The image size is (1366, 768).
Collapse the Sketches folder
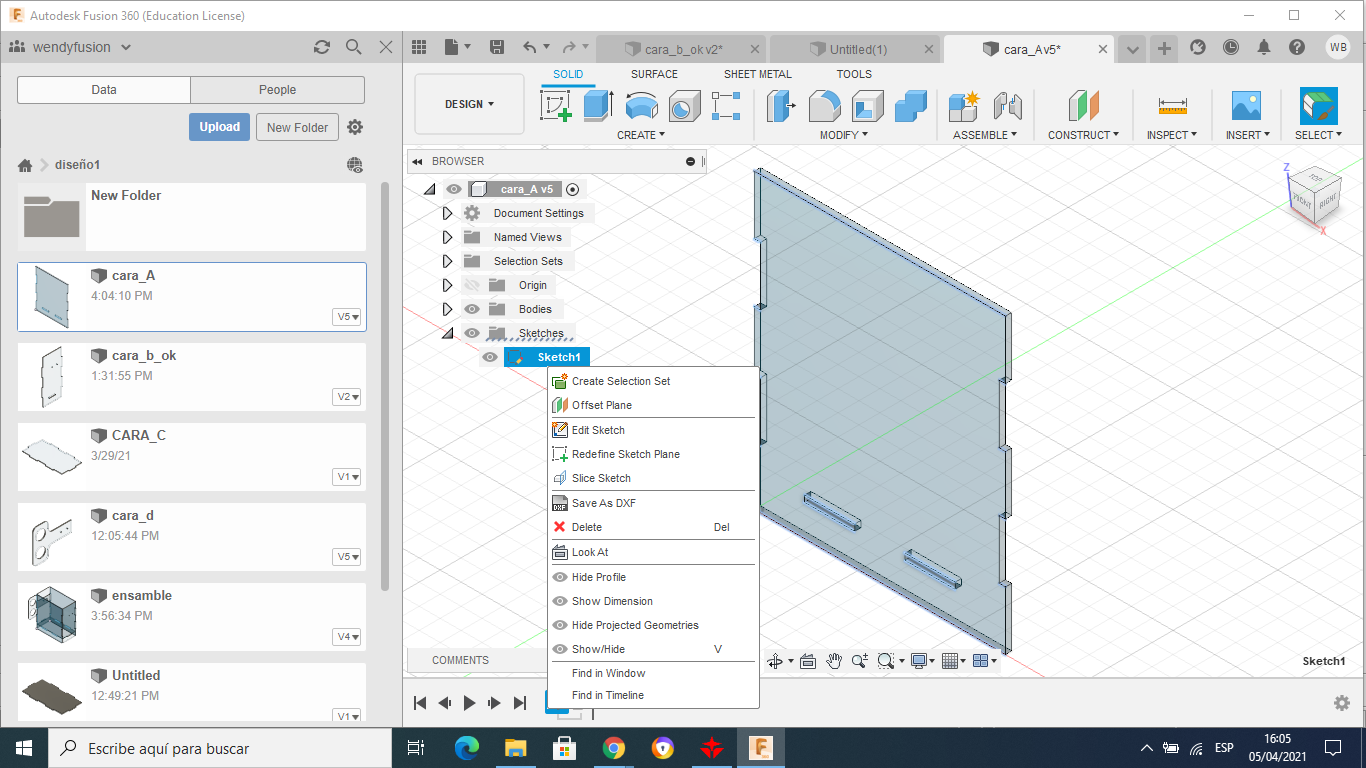pos(447,333)
